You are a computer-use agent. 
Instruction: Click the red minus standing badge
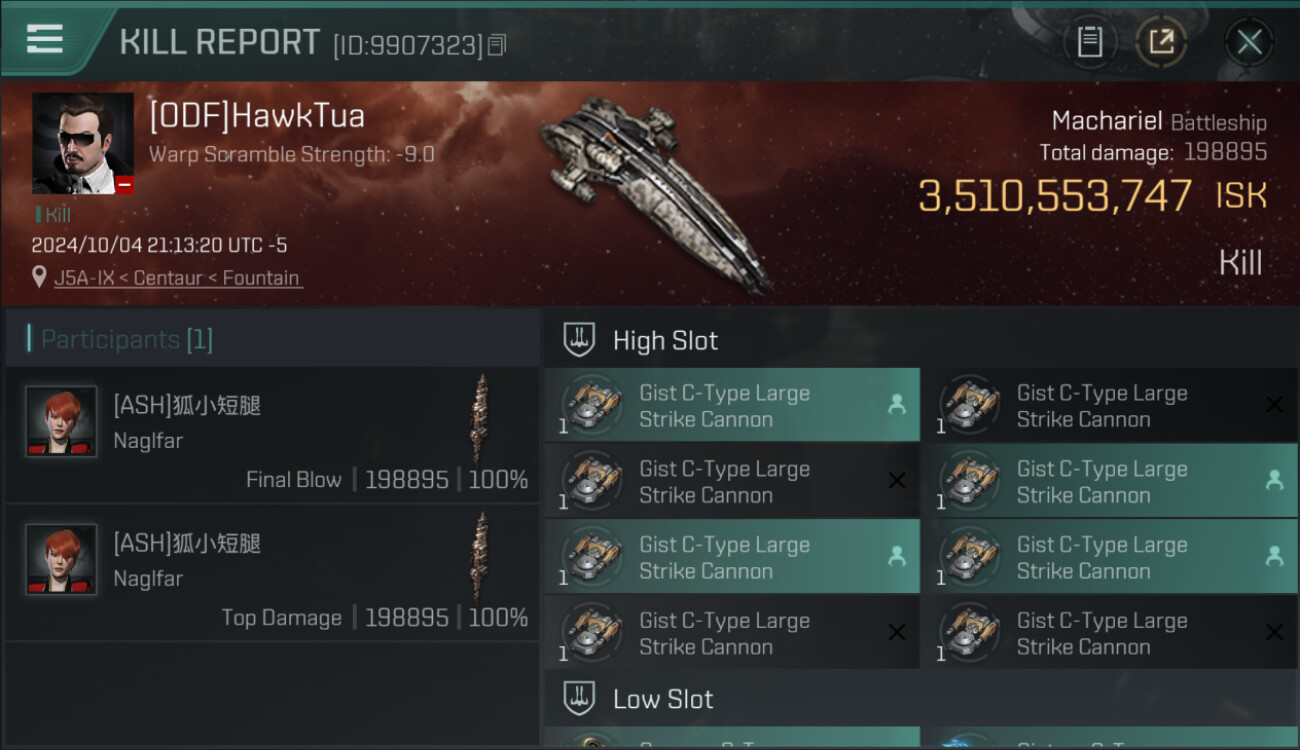[124, 184]
